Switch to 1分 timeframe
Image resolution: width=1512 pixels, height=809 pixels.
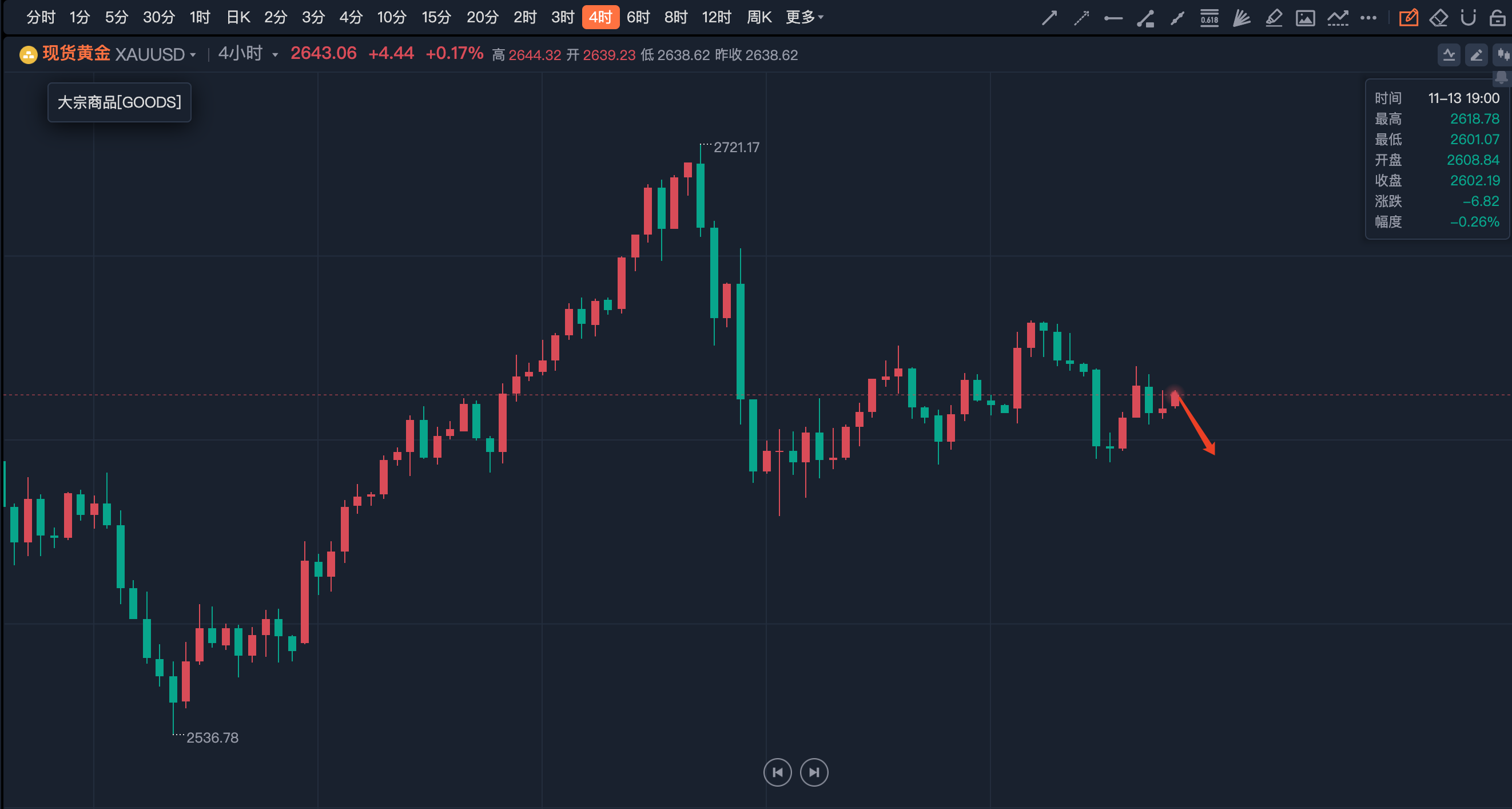tap(79, 18)
